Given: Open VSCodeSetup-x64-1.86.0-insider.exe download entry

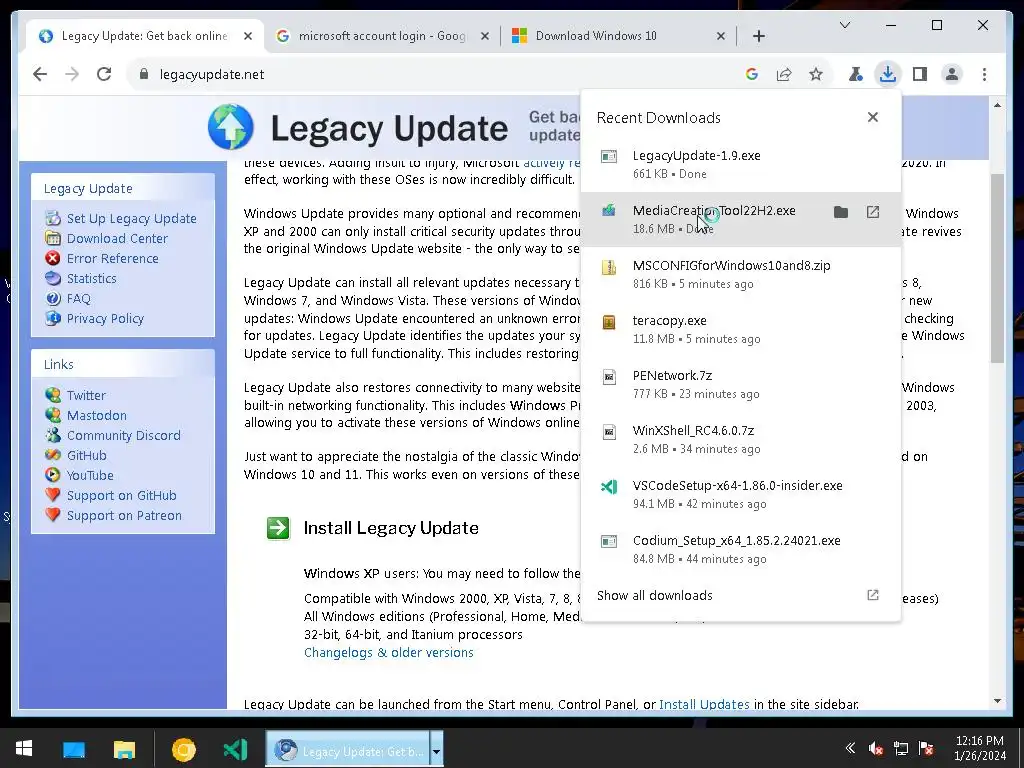Looking at the screenshot, I should click(x=741, y=493).
